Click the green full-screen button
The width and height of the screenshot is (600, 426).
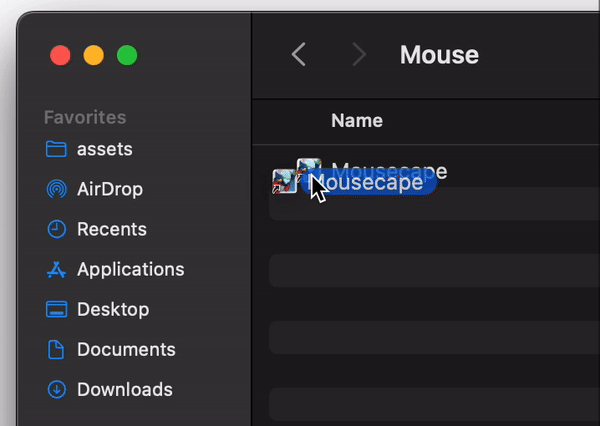127,55
